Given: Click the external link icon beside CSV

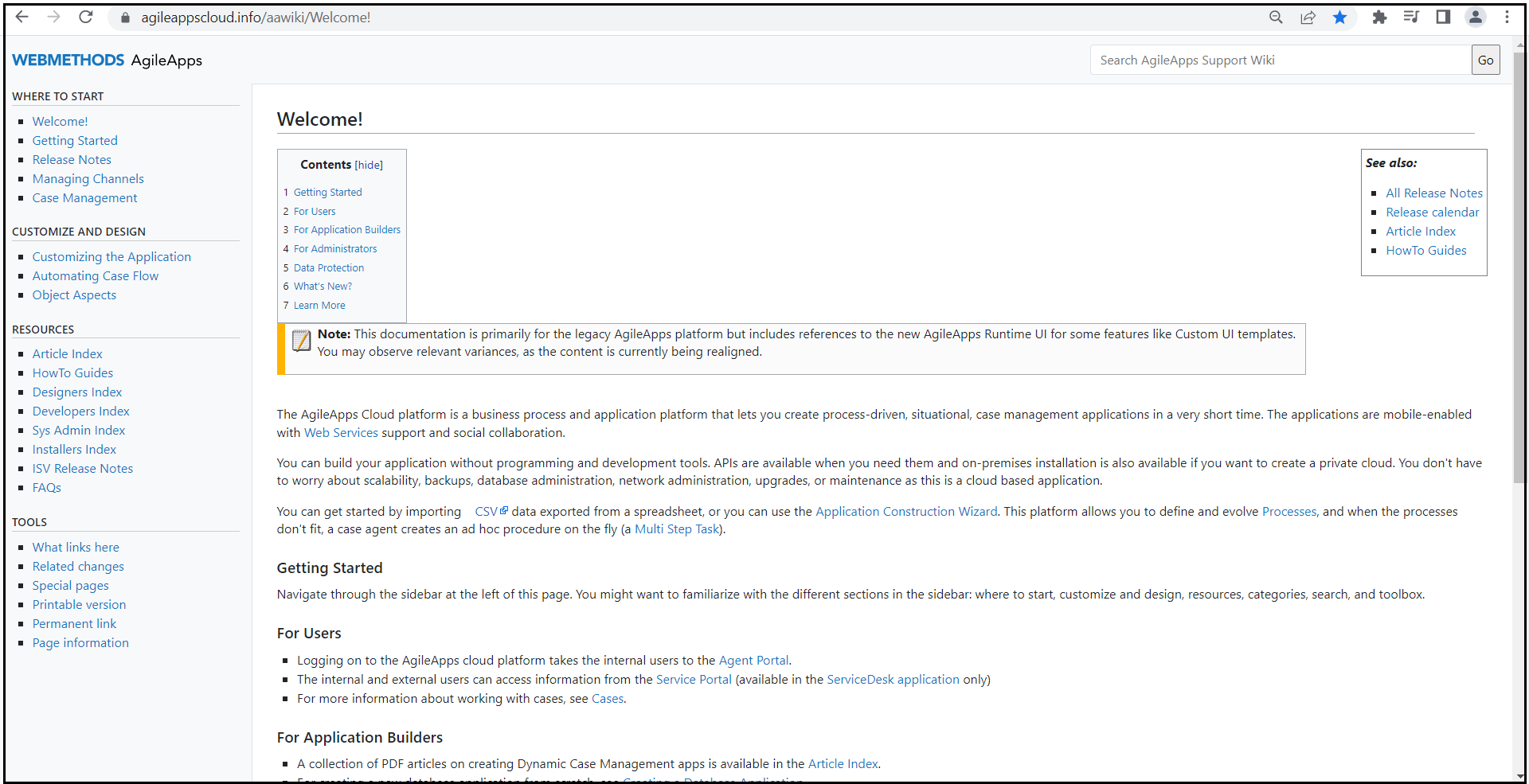Looking at the screenshot, I should click(x=504, y=511).
